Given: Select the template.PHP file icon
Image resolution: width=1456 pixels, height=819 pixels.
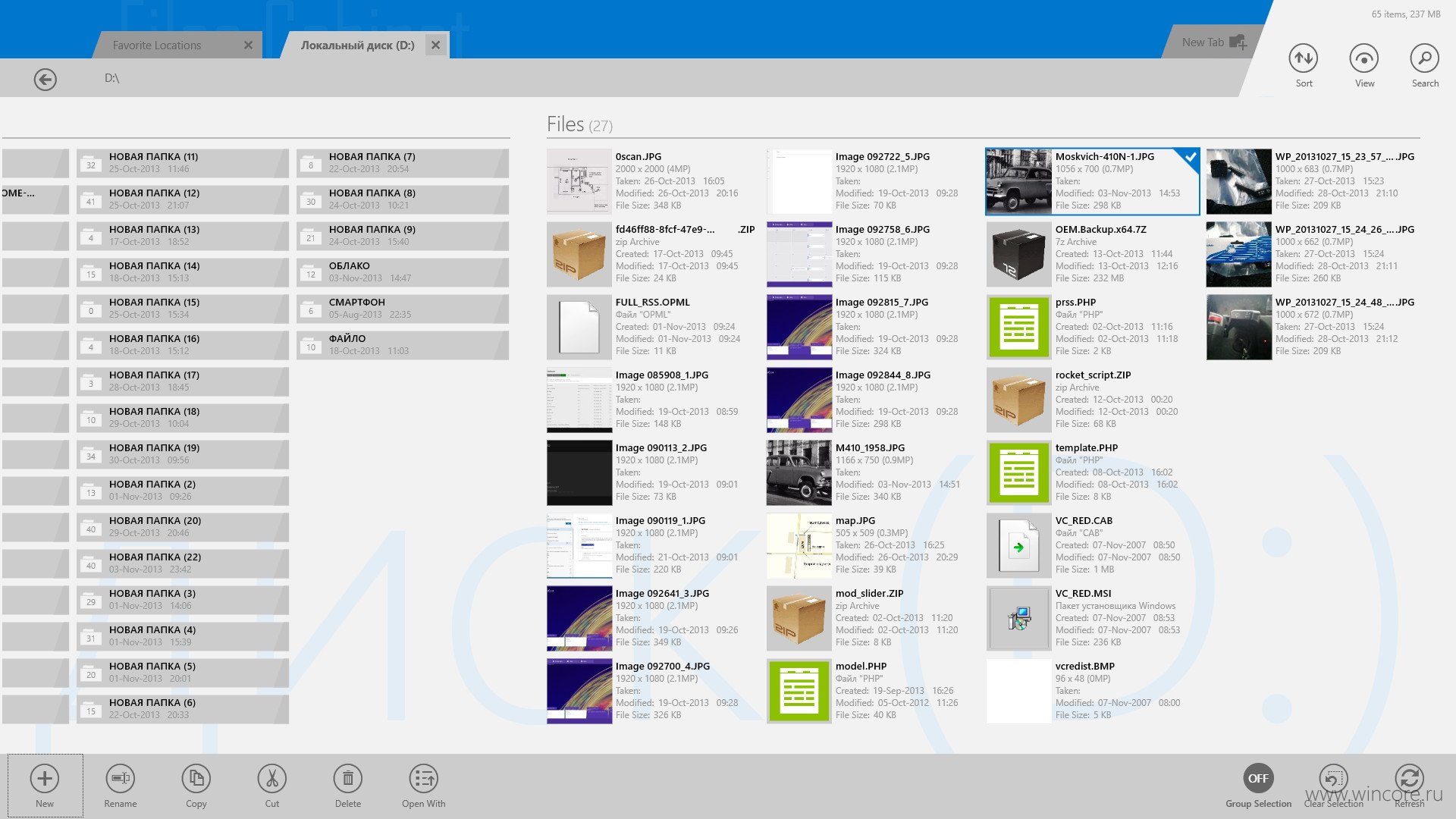Looking at the screenshot, I should [x=1019, y=472].
